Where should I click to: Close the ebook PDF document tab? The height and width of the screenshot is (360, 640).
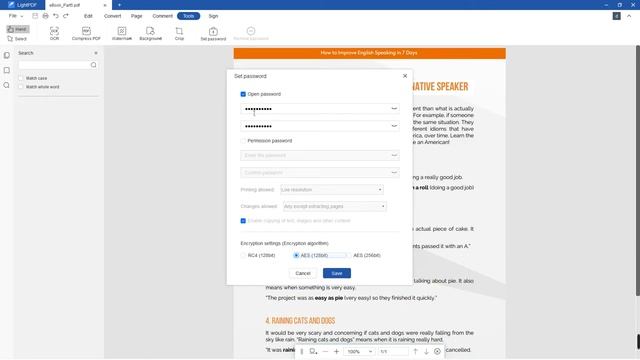pos(105,5)
